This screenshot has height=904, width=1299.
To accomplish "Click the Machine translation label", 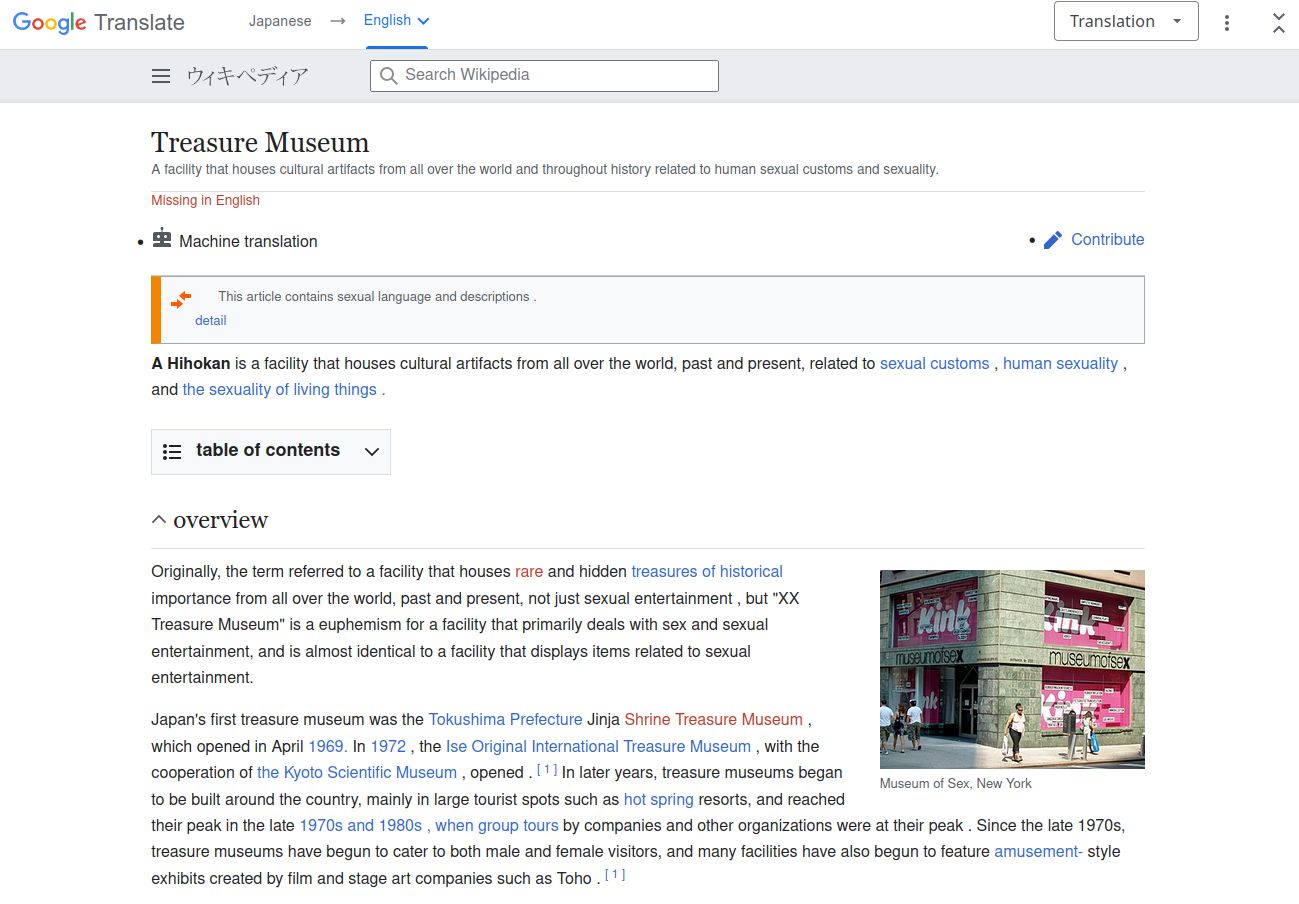I will pyautogui.click(x=248, y=242).
